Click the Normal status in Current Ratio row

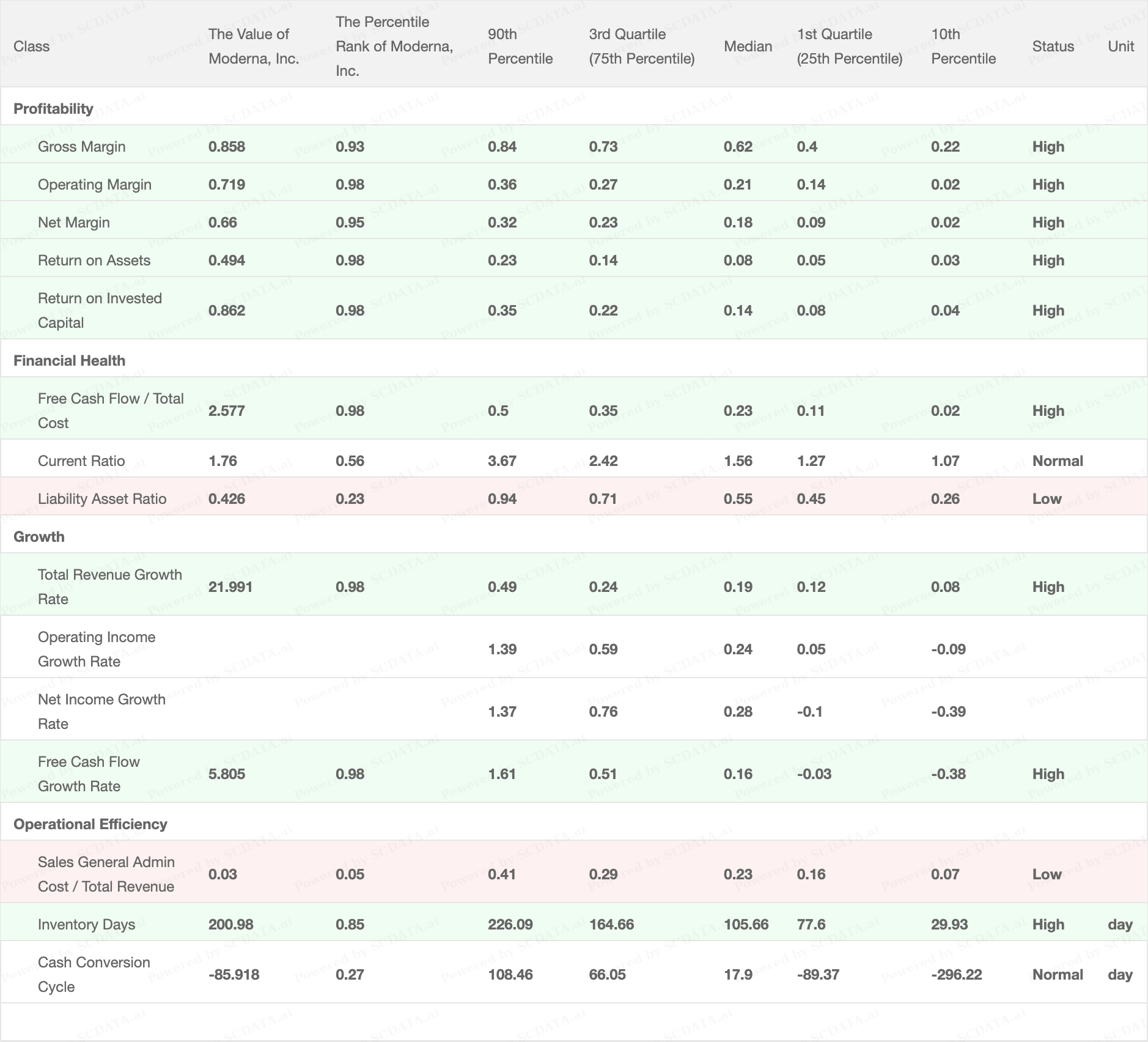1058,461
